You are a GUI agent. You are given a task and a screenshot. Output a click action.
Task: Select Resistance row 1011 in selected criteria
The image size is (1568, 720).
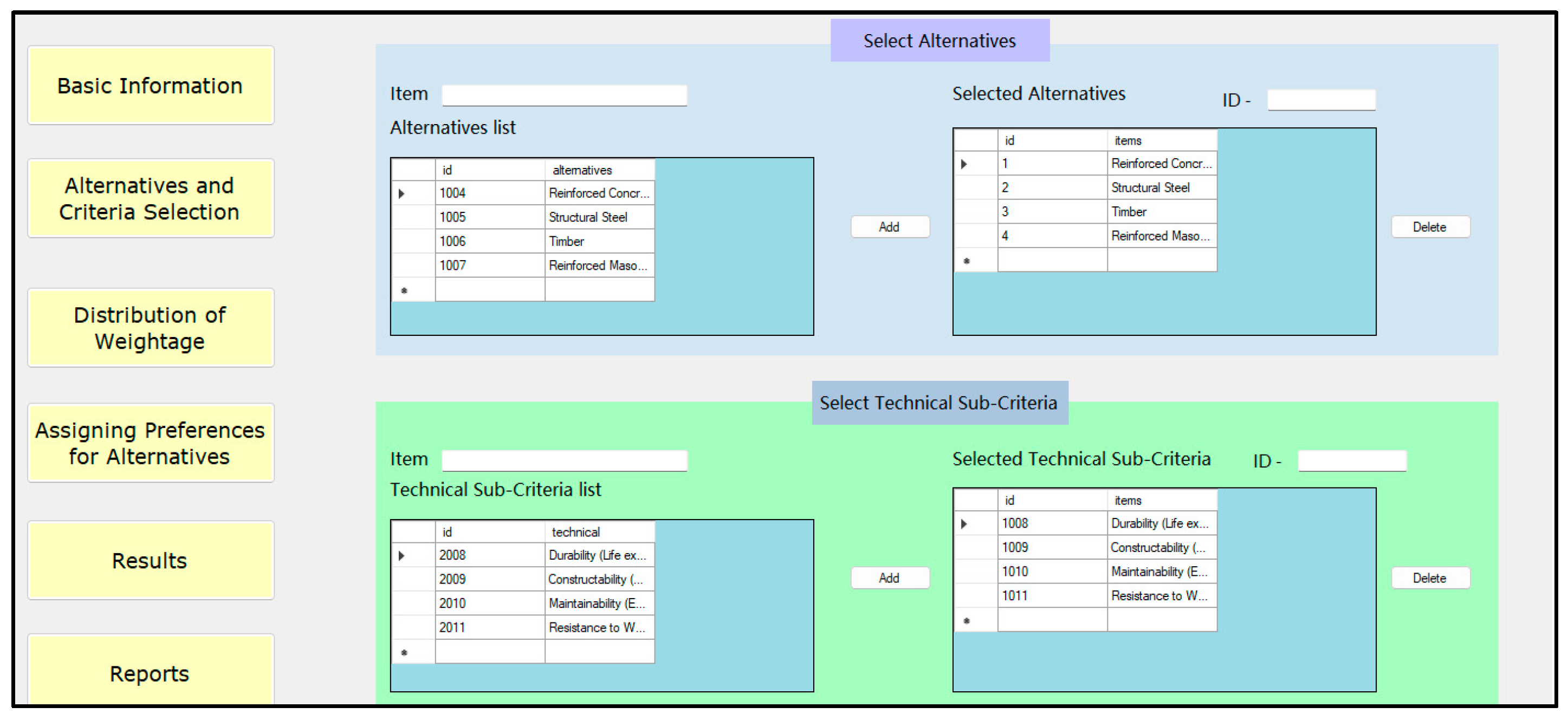tap(1158, 595)
